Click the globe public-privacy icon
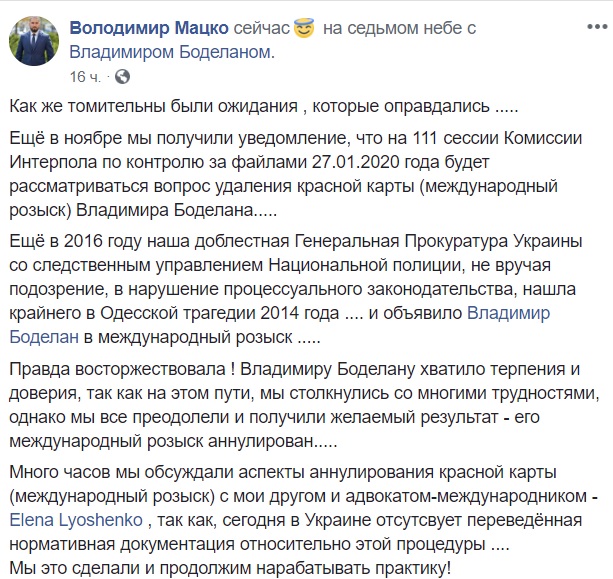 (x=122, y=77)
